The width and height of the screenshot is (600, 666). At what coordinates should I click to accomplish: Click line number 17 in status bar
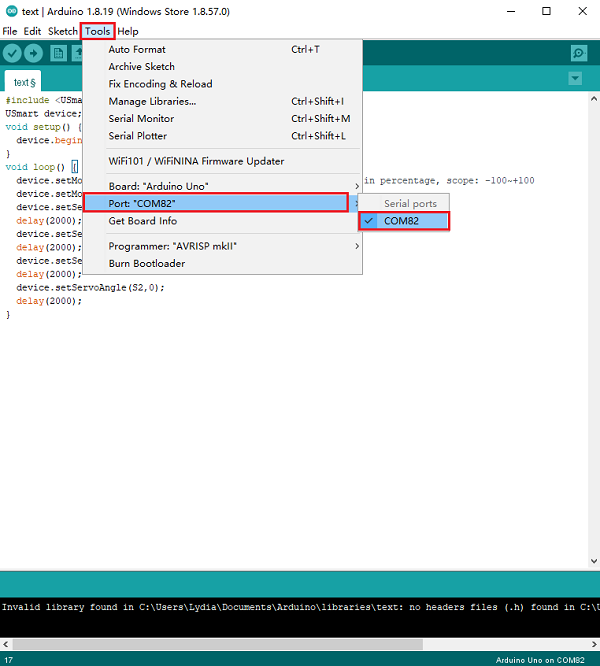tap(8, 660)
